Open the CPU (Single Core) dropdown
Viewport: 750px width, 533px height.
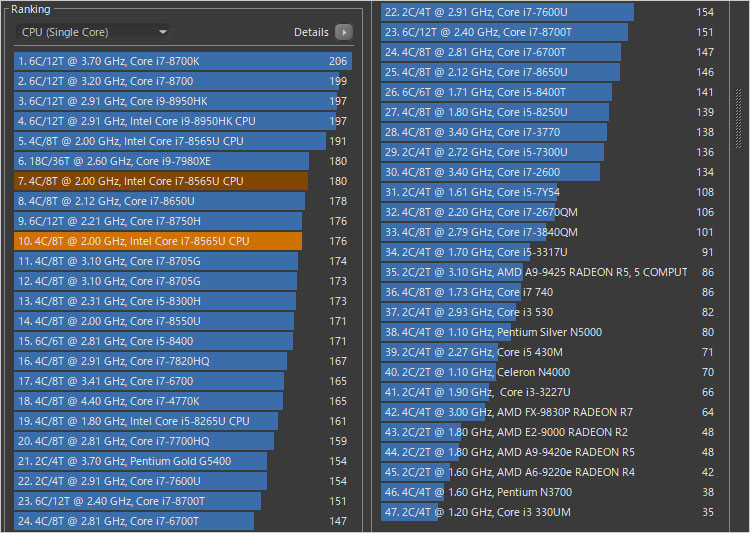[95, 32]
